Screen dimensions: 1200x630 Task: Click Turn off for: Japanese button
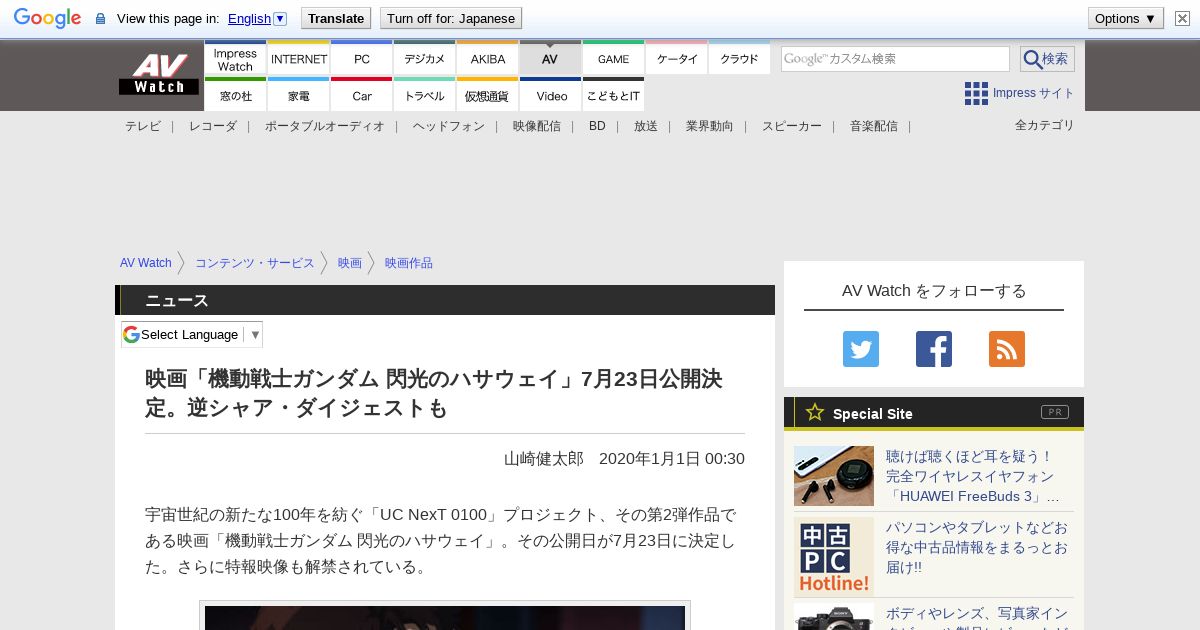tap(451, 18)
